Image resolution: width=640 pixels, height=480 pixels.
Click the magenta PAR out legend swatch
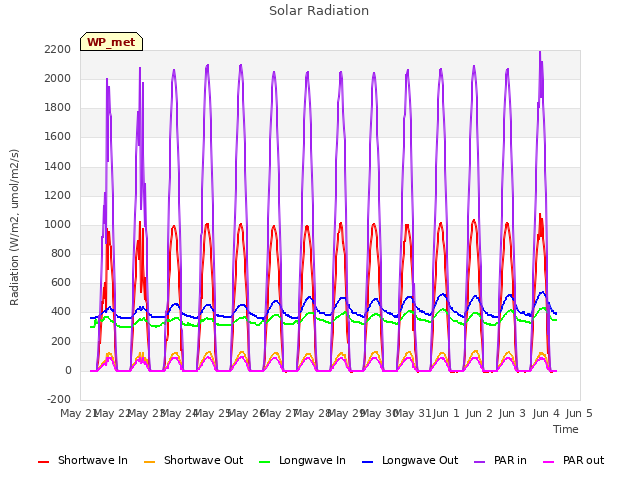[549, 462]
